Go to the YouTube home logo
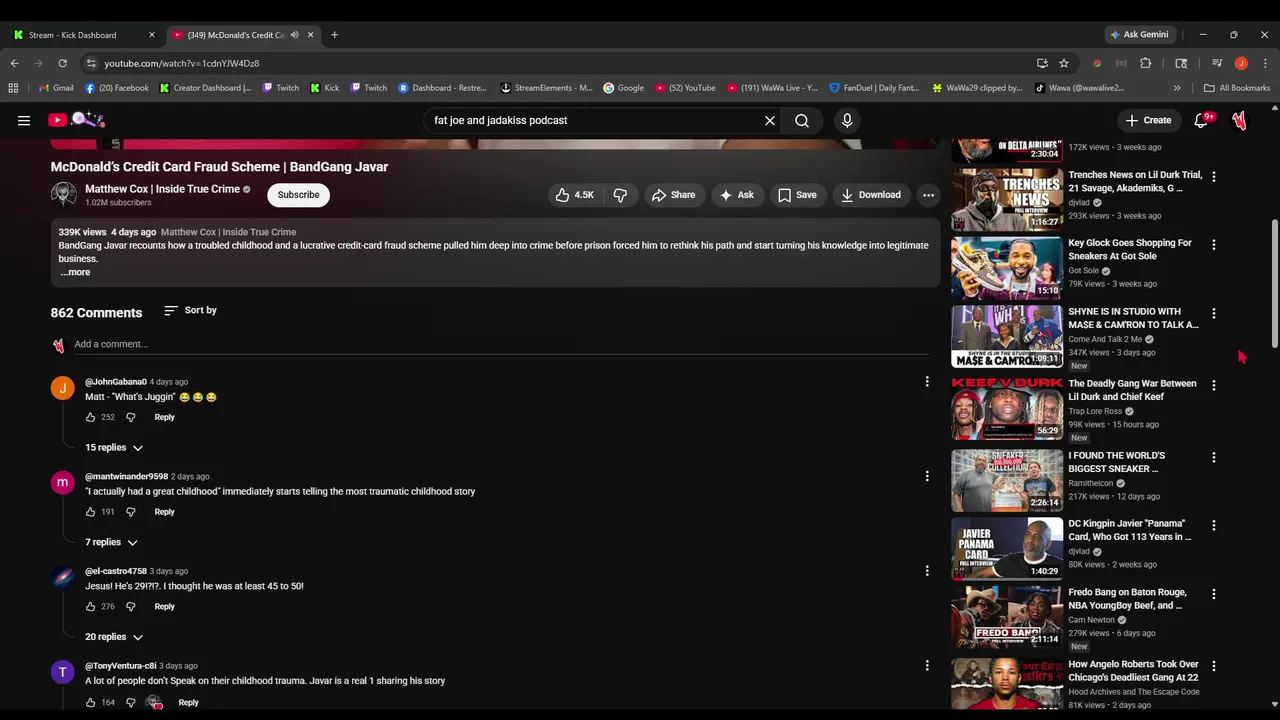 click(x=76, y=120)
